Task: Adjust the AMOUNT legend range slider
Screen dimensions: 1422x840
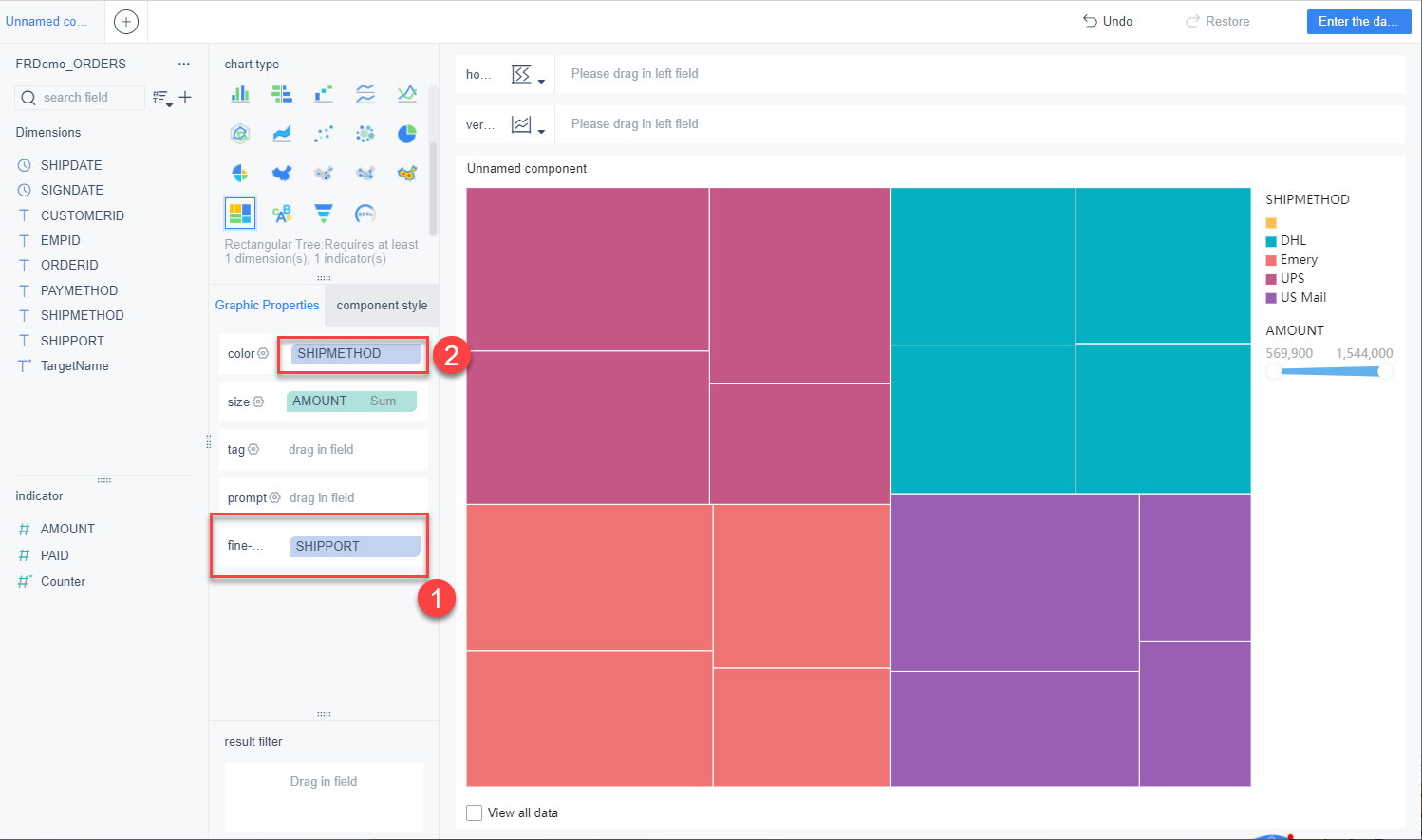Action: [1329, 372]
